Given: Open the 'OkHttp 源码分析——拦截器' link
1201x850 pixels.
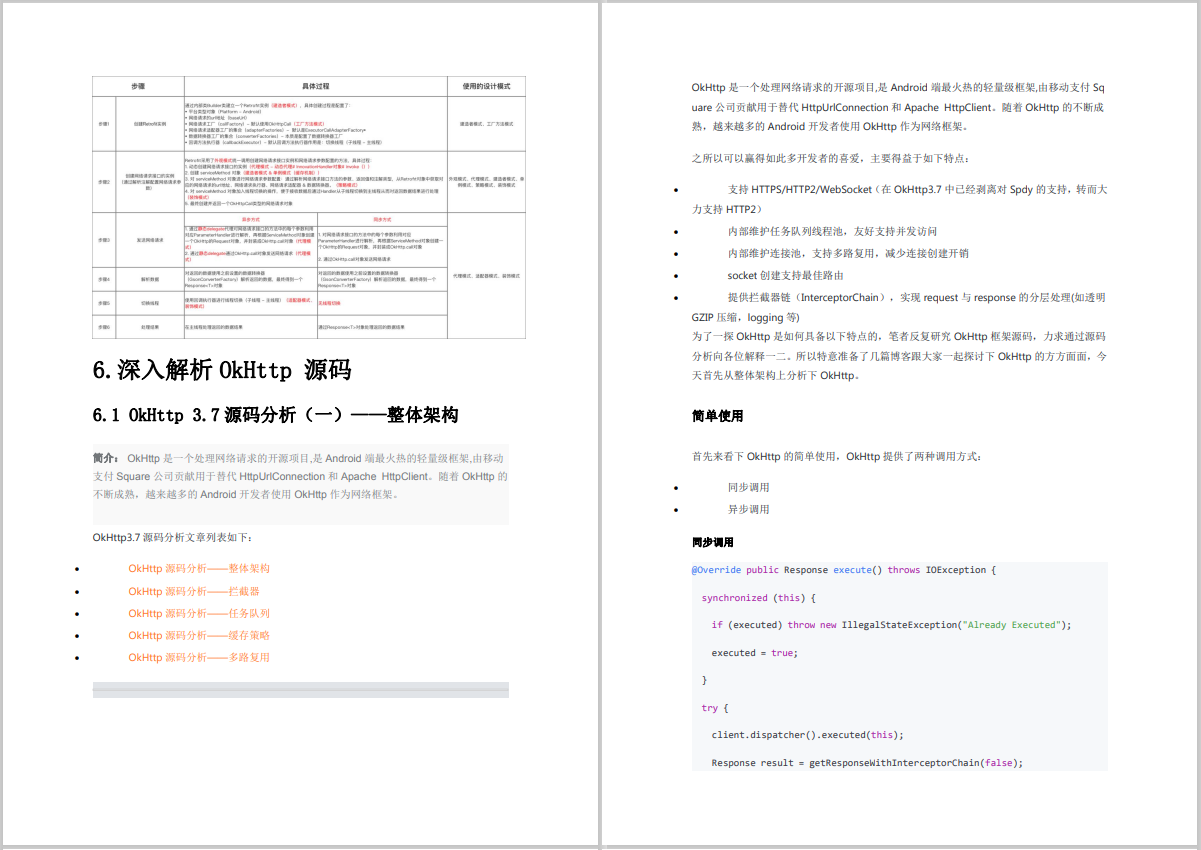Looking at the screenshot, I should (193, 591).
